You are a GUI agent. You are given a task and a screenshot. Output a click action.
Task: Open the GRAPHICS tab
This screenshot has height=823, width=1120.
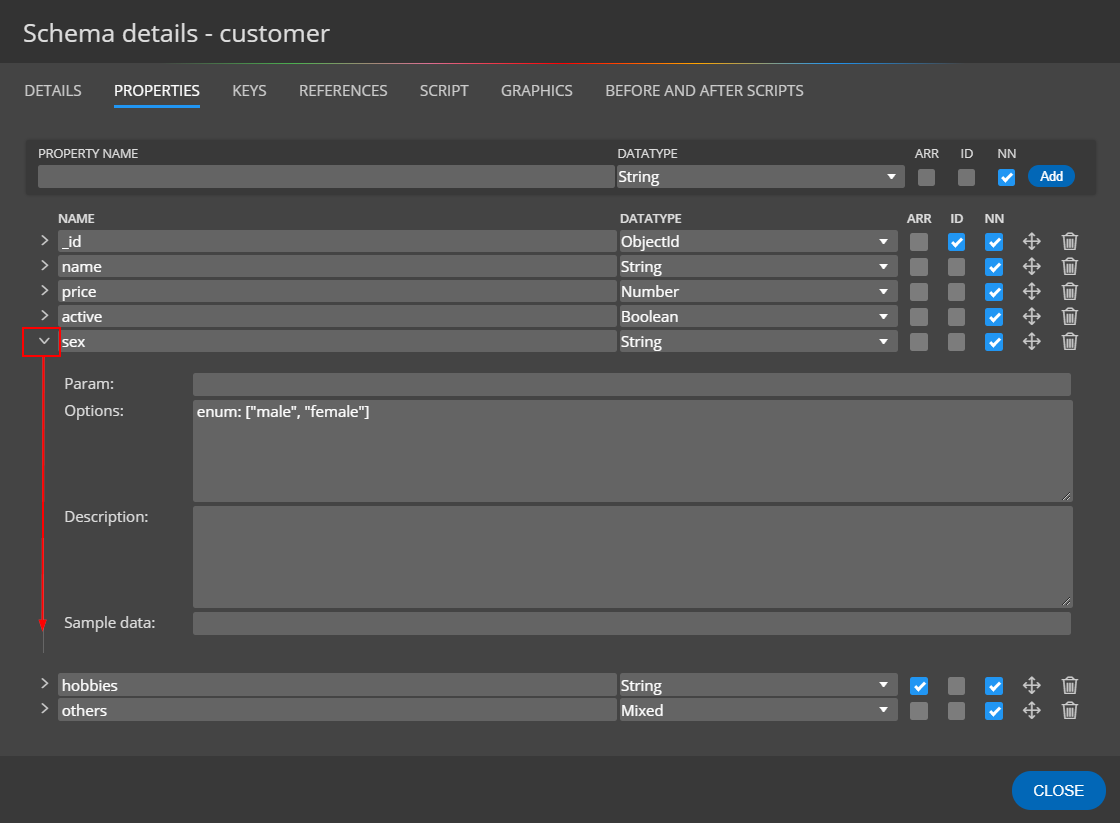[536, 91]
